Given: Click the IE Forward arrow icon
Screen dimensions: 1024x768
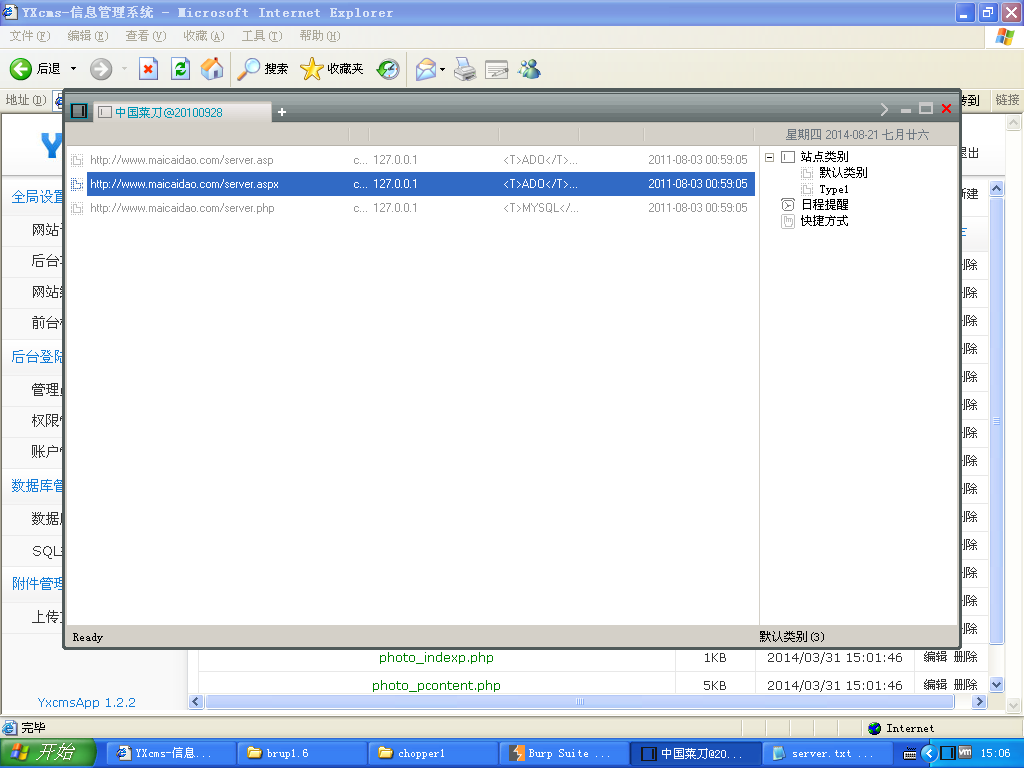Looking at the screenshot, I should click(x=101, y=69).
